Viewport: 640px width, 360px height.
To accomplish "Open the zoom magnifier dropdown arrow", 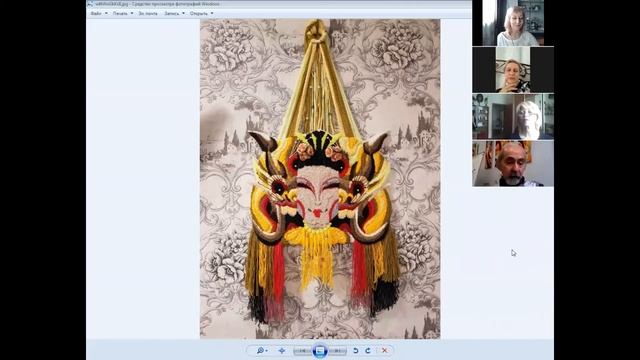I will 267,351.
